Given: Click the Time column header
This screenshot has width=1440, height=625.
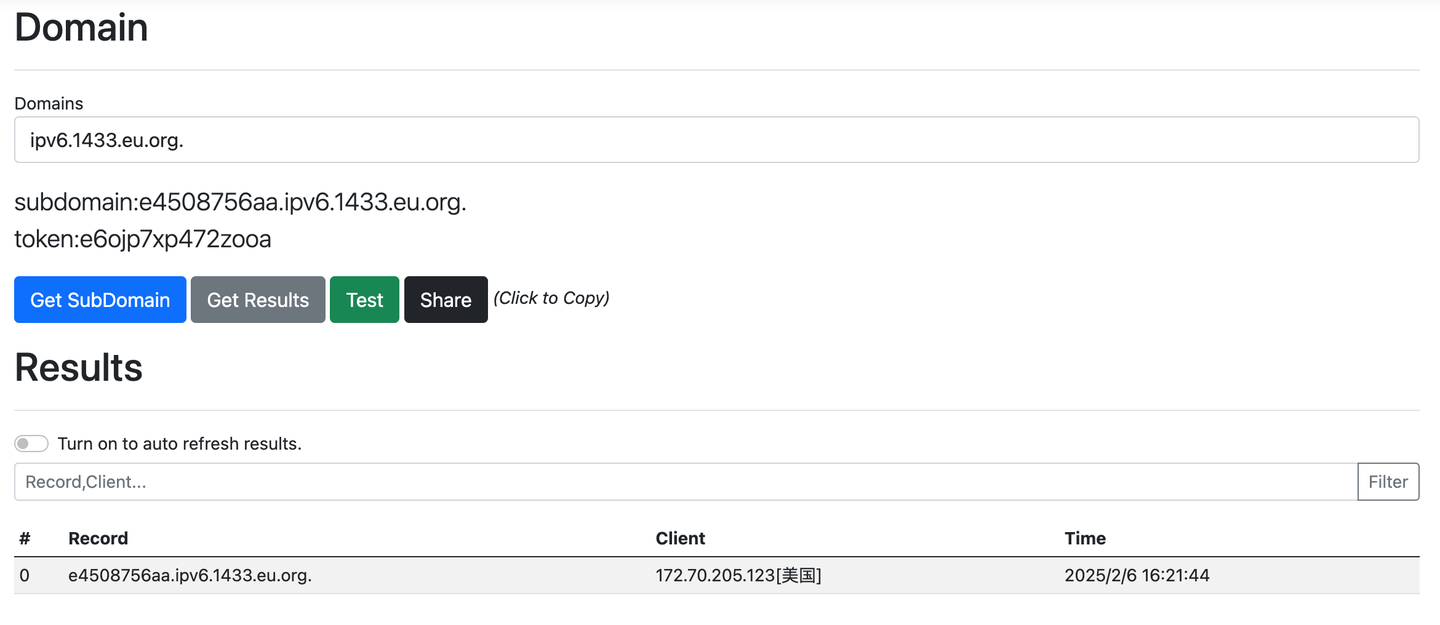Looking at the screenshot, I should pos(1085,538).
